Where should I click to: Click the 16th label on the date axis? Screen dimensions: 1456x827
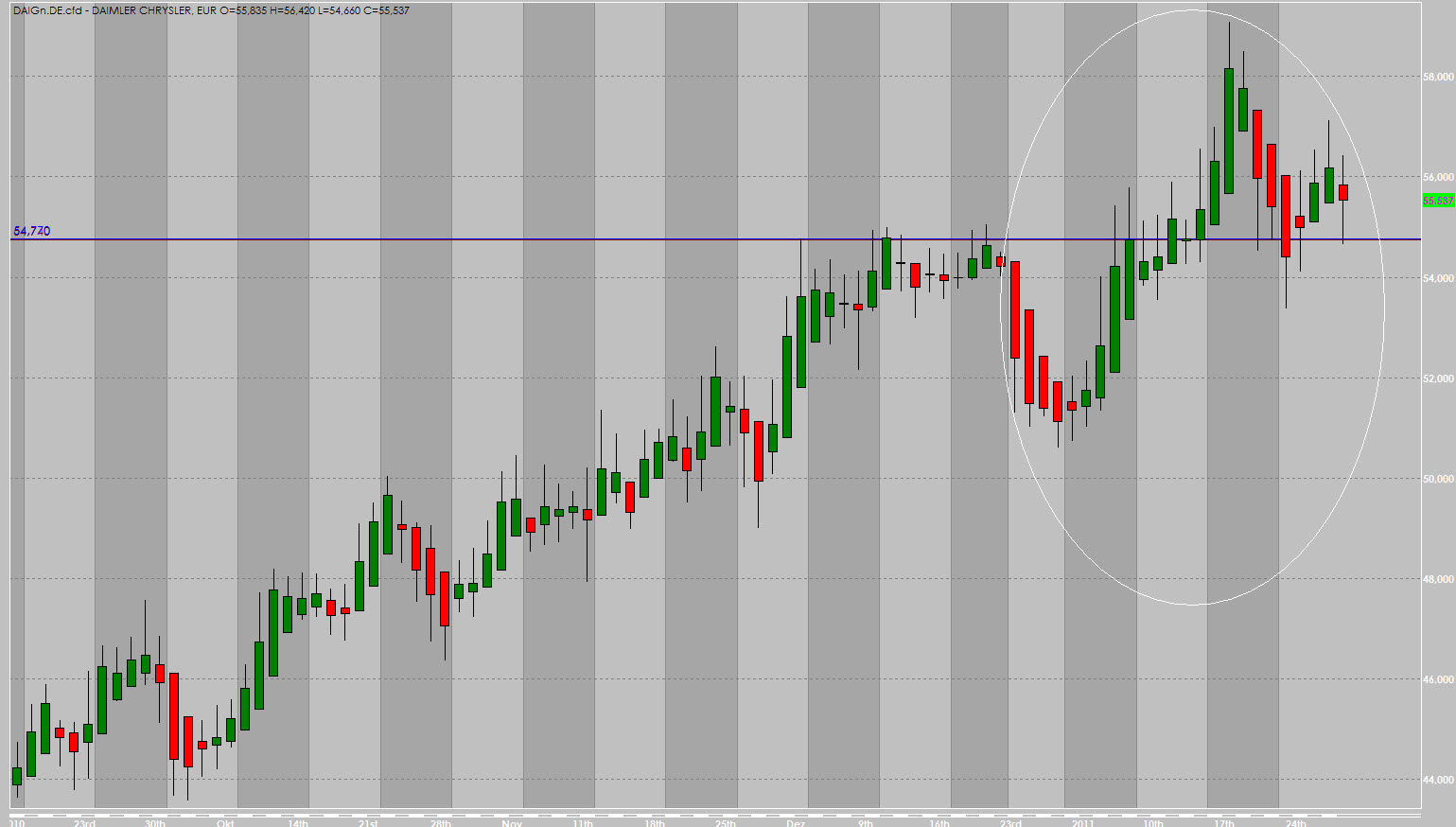click(x=939, y=822)
